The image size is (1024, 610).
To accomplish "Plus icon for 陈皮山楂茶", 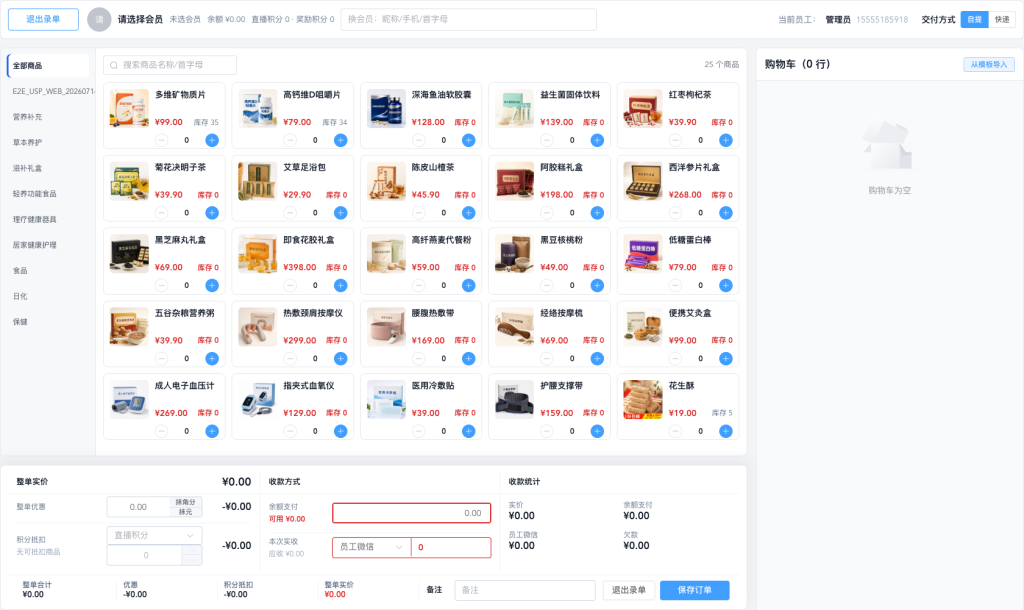I will 469,213.
